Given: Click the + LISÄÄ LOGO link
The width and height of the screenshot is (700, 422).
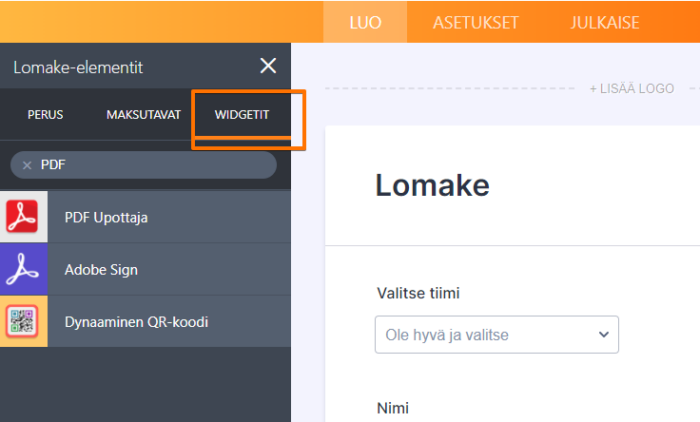Looking at the screenshot, I should [x=631, y=88].
